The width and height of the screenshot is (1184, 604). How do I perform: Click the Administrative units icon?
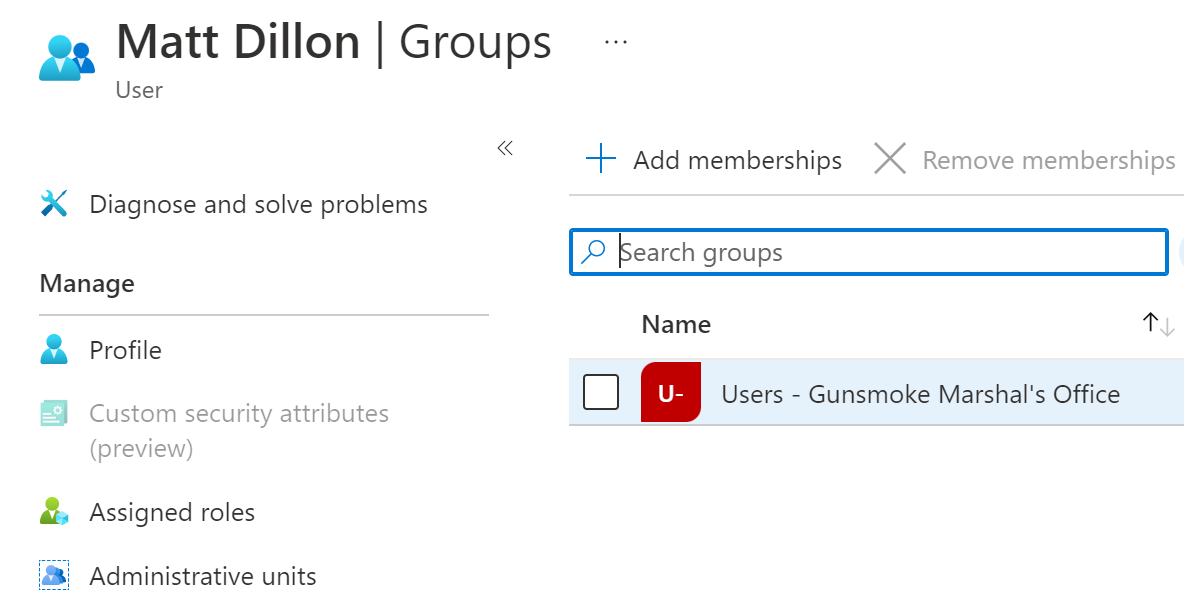(x=54, y=575)
